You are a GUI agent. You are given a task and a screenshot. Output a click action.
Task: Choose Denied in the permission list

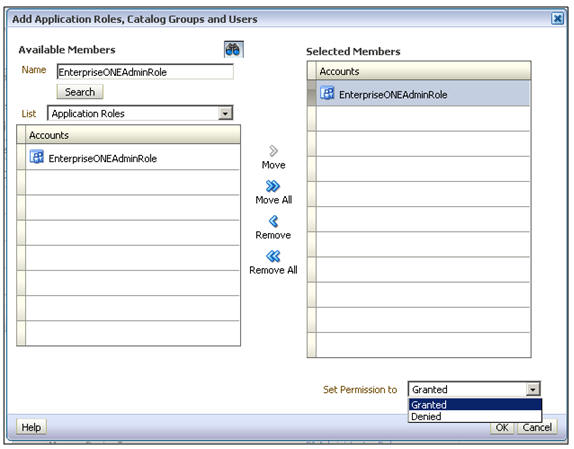[475, 416]
